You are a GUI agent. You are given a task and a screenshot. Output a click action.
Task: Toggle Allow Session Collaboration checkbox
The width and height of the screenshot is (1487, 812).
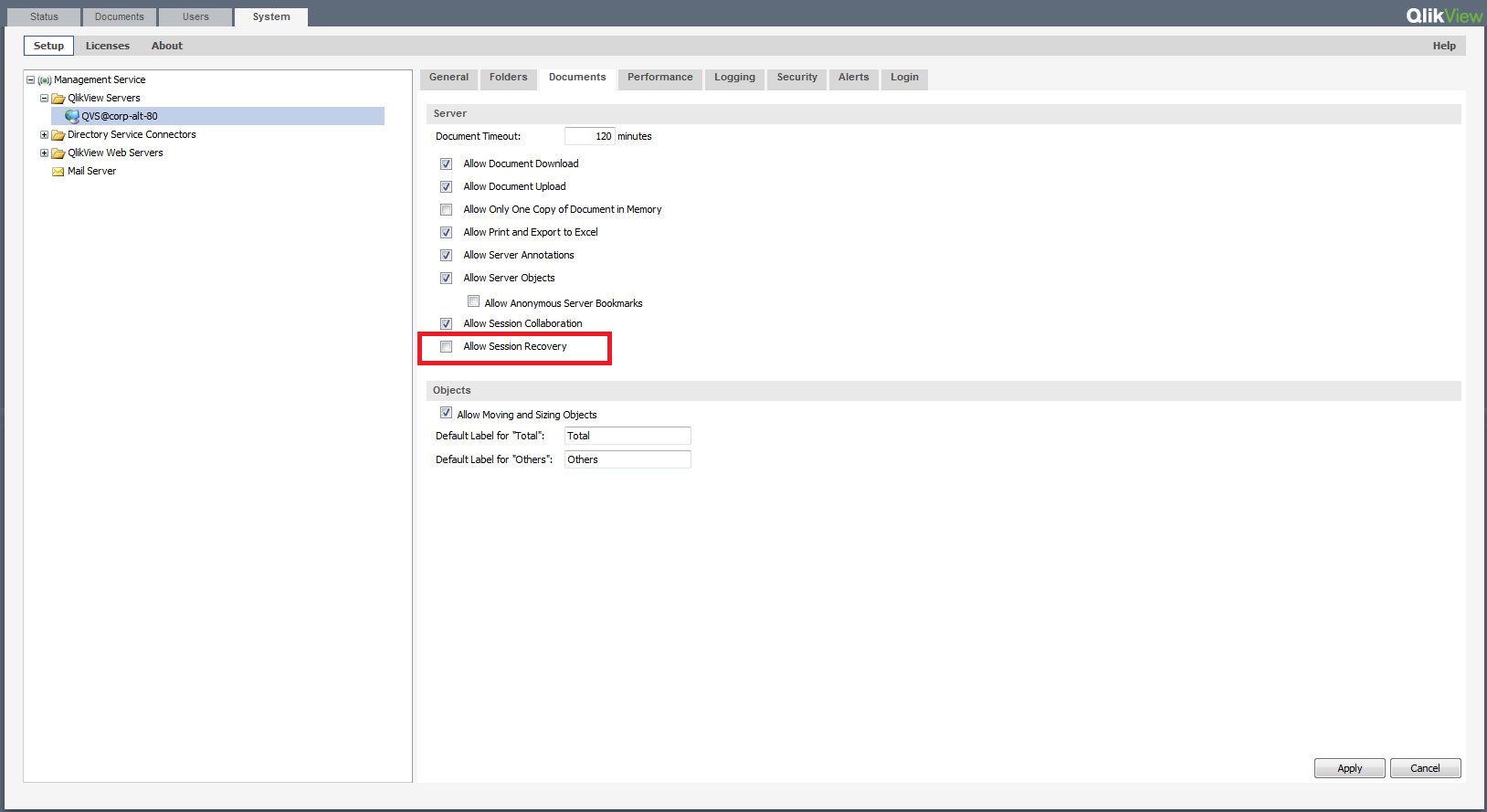[446, 324]
